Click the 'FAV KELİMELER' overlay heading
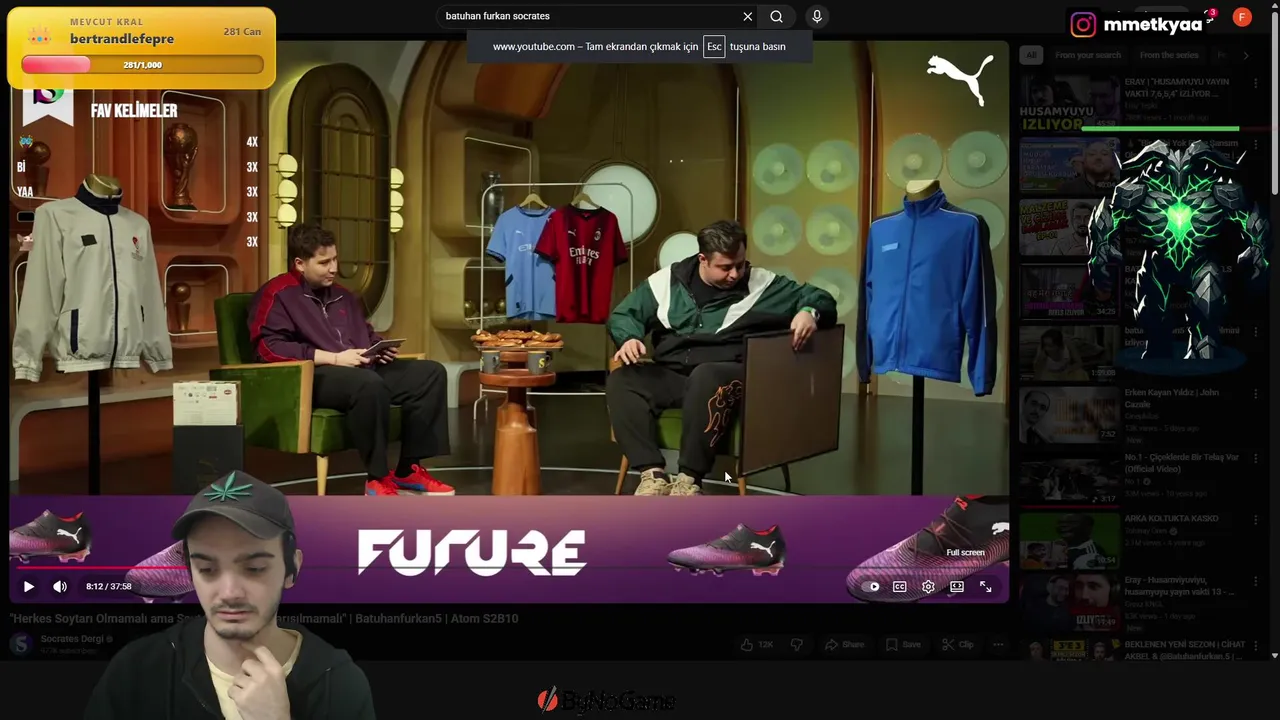Viewport: 1280px width, 720px height. tap(134, 111)
